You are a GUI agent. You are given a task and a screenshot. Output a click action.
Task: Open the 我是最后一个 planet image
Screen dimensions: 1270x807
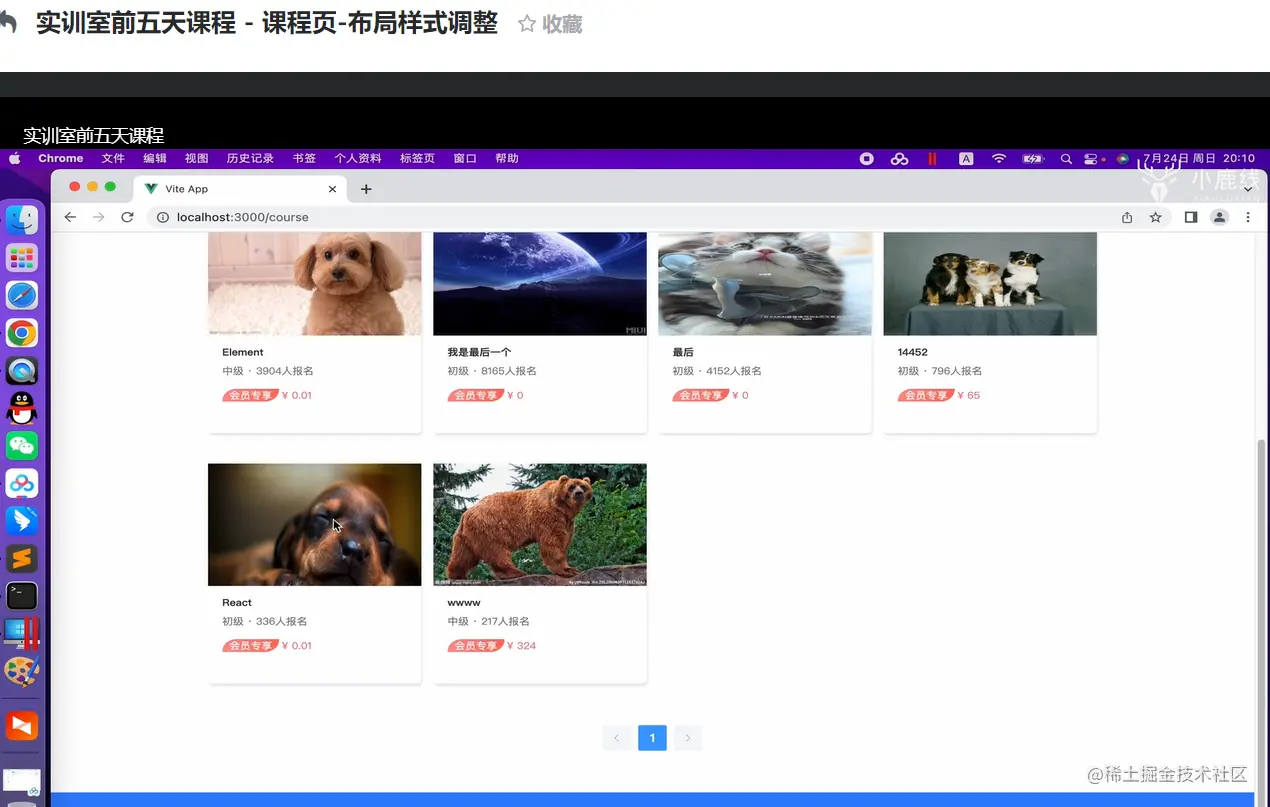(540, 284)
